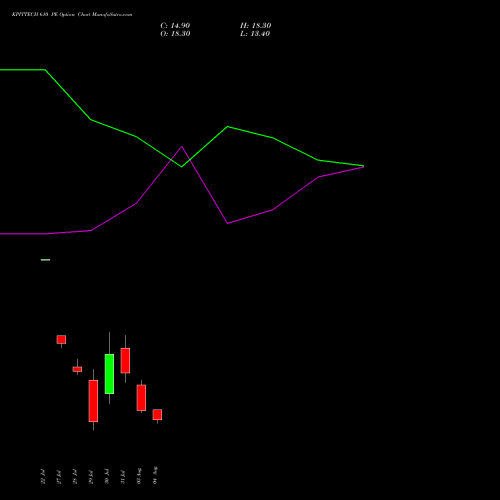Select the small red candle for 28 Jul
This screenshot has height=500, width=500.
click(77, 369)
